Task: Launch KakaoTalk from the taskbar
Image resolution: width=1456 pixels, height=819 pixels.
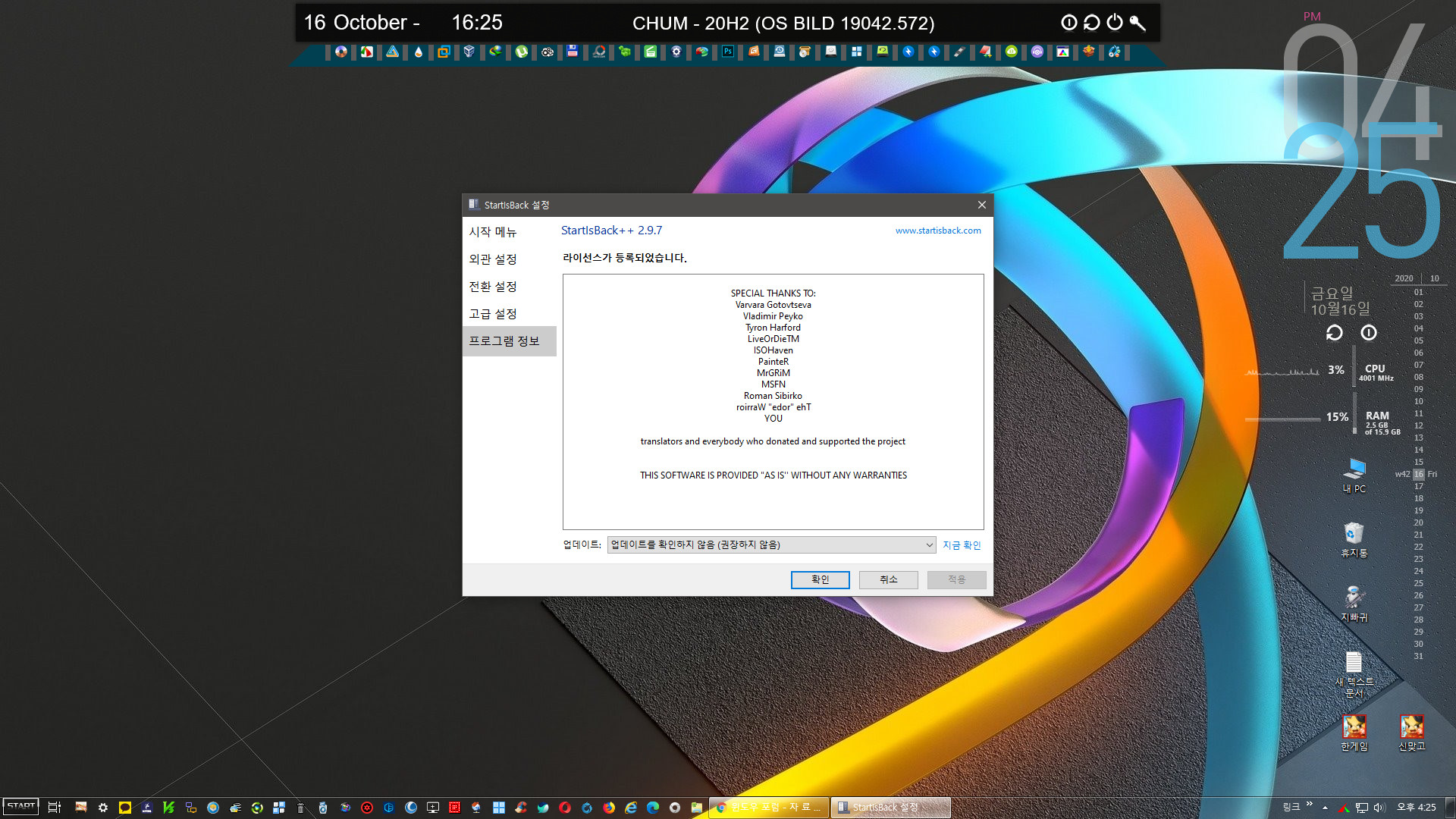Action: (125, 808)
